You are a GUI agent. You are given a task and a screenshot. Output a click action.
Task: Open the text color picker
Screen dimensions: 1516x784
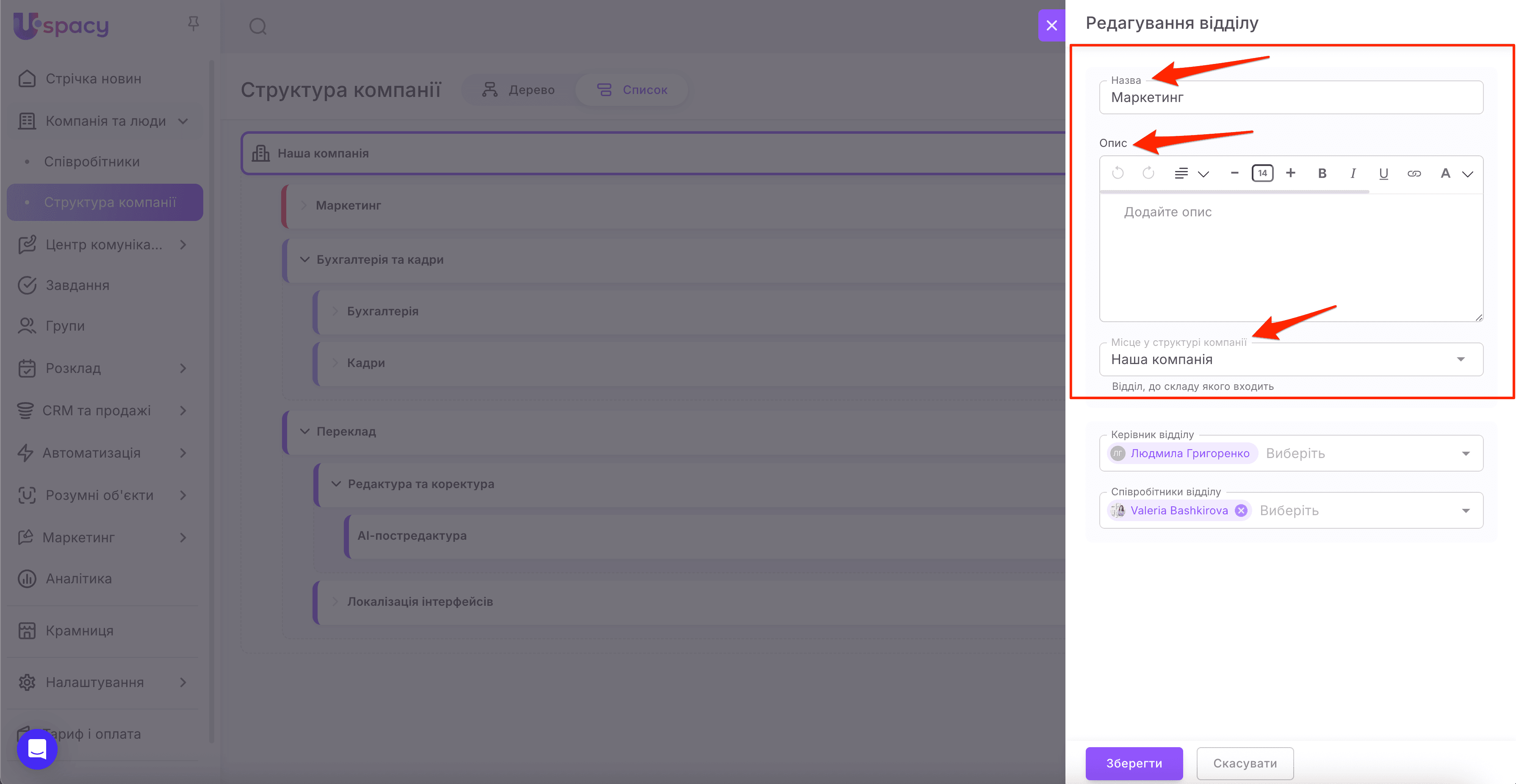1455,173
